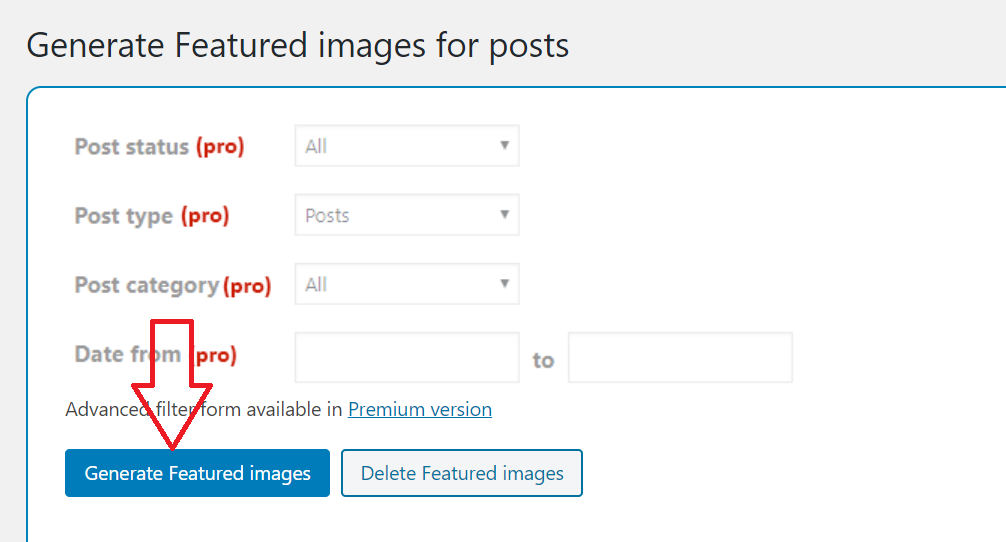Viewport: 1006px width, 542px height.
Task: Expand the Post category dropdown
Action: 407,284
